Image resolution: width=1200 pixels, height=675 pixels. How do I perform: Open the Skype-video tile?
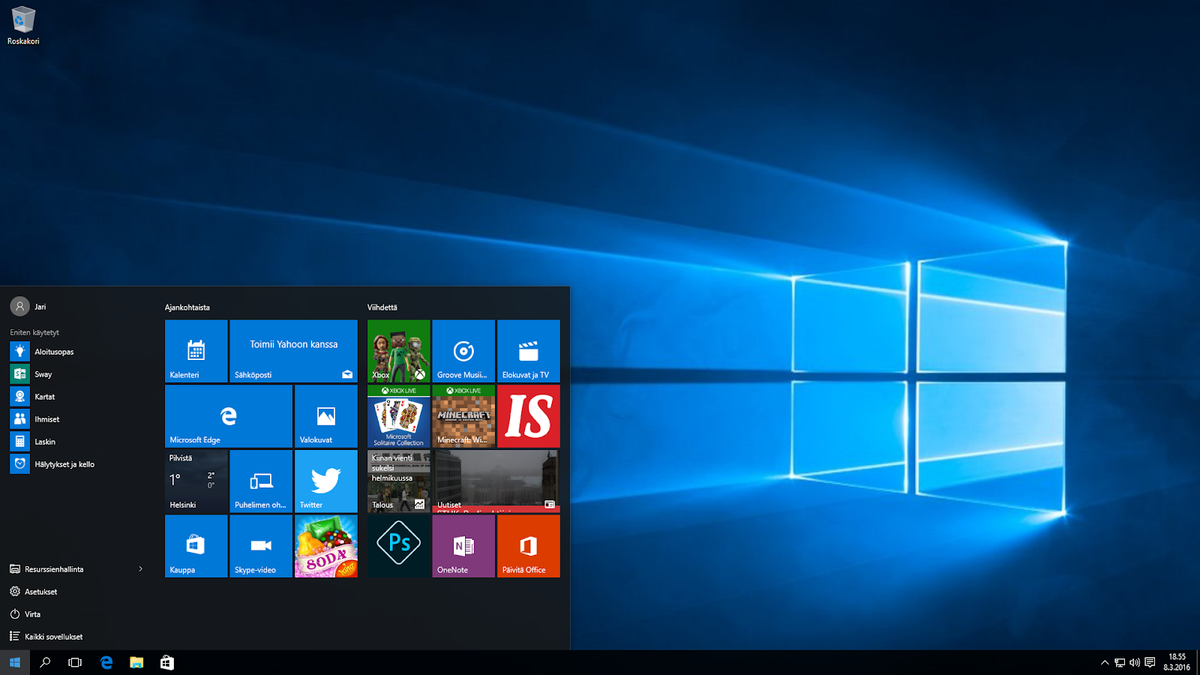(261, 546)
